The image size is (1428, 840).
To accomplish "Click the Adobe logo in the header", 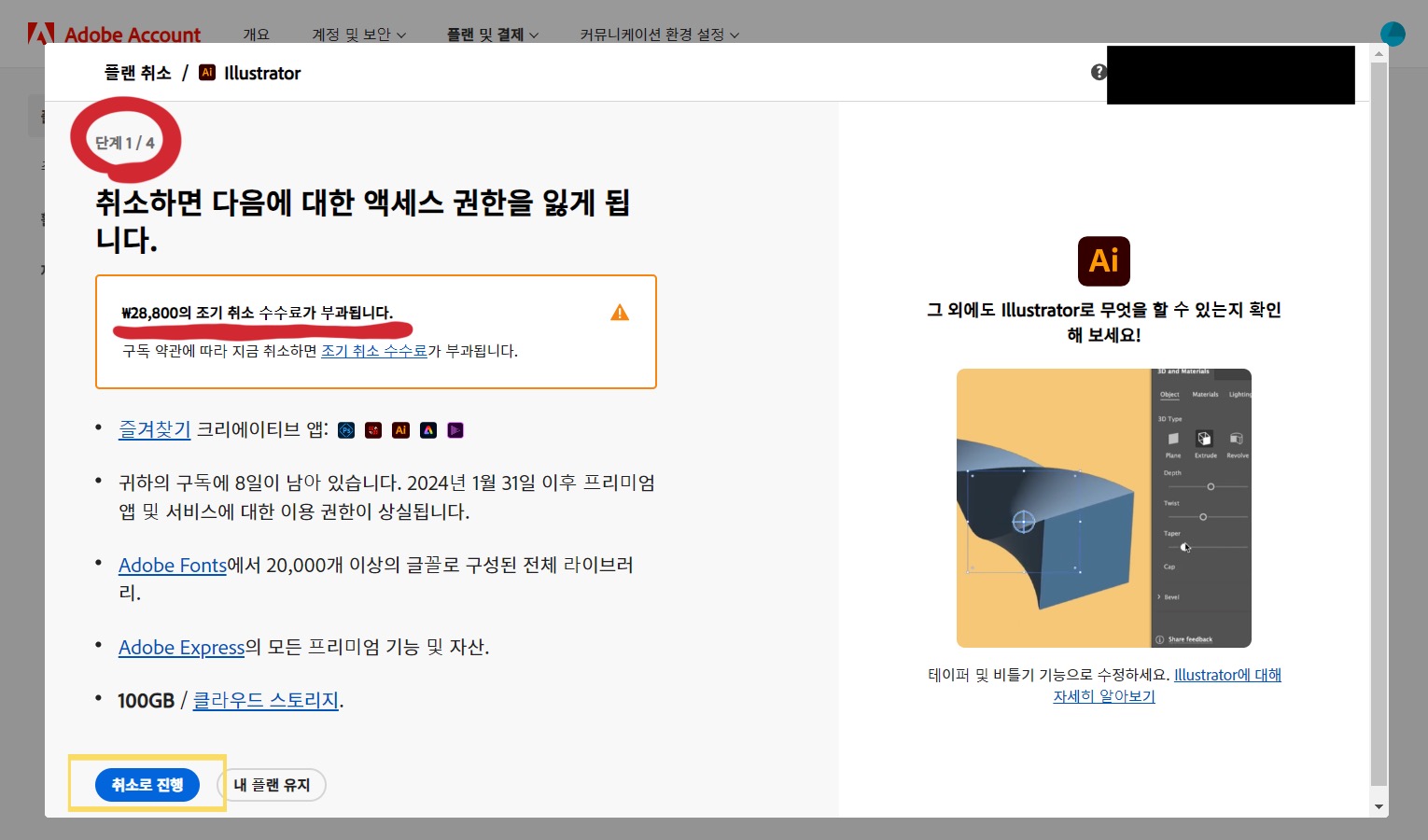I will [41, 34].
